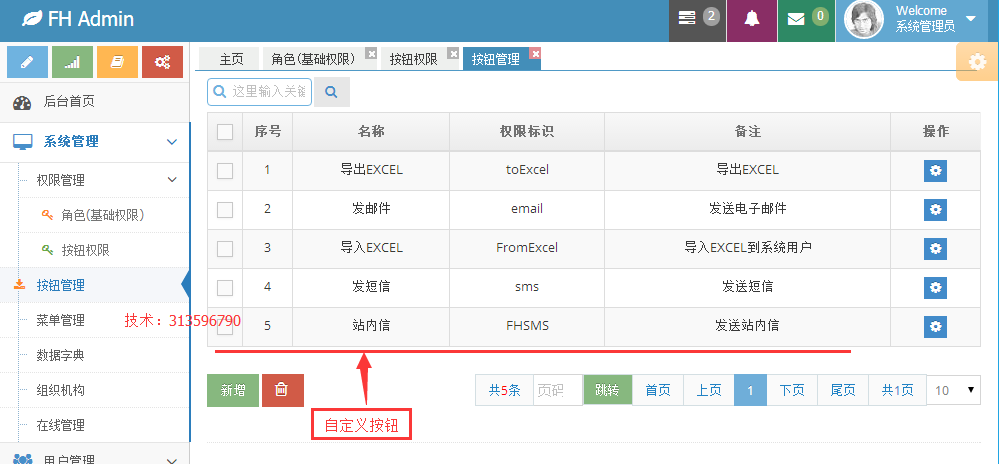This screenshot has width=999, height=464.
Task: Focus the keyword search input
Action: click(259, 92)
